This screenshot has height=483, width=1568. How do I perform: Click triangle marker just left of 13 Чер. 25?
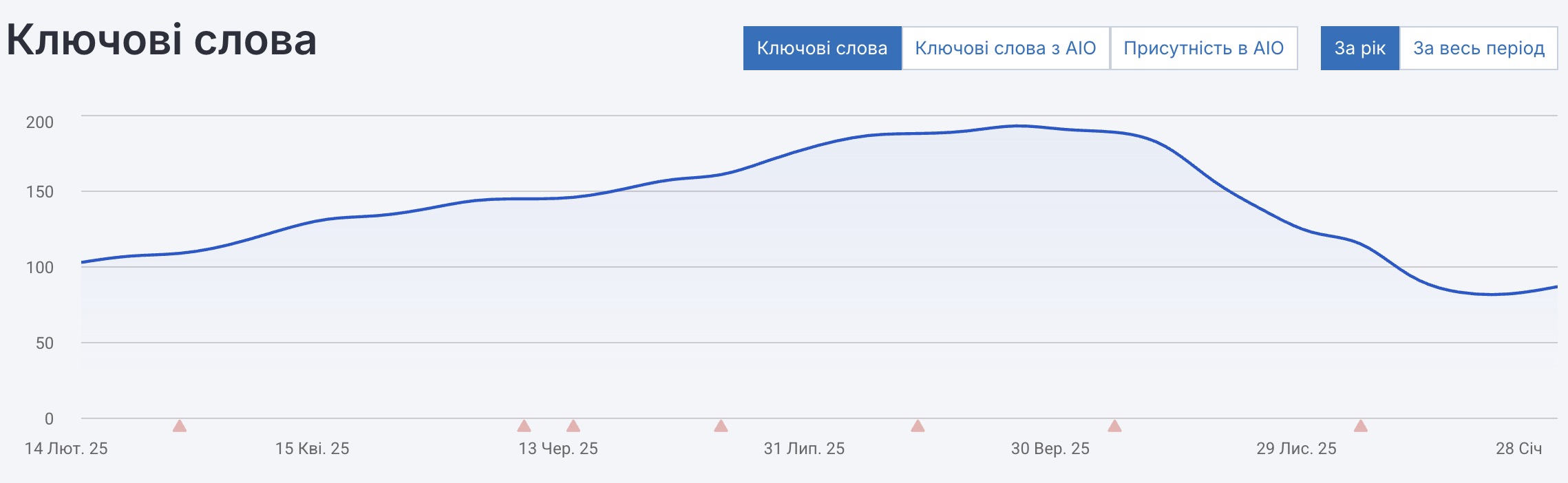tap(524, 426)
